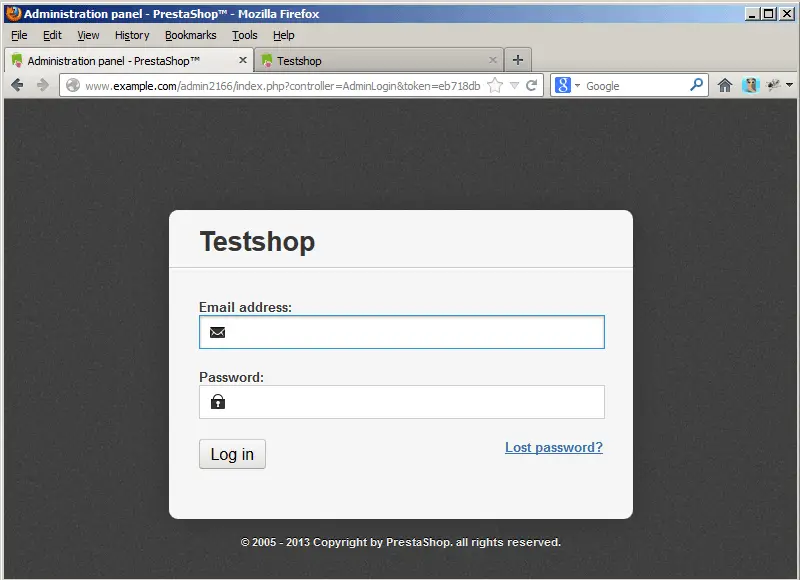Open the Bookmarks menu
This screenshot has width=800, height=580.
click(x=190, y=35)
